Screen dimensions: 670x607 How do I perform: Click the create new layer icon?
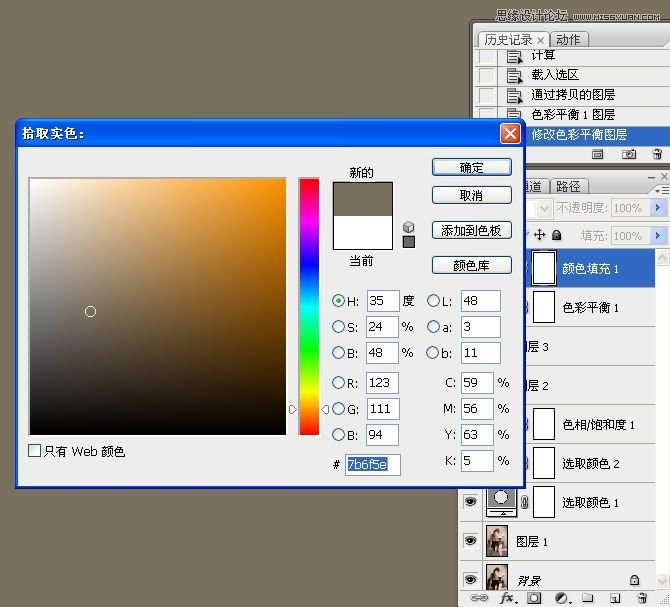point(614,598)
